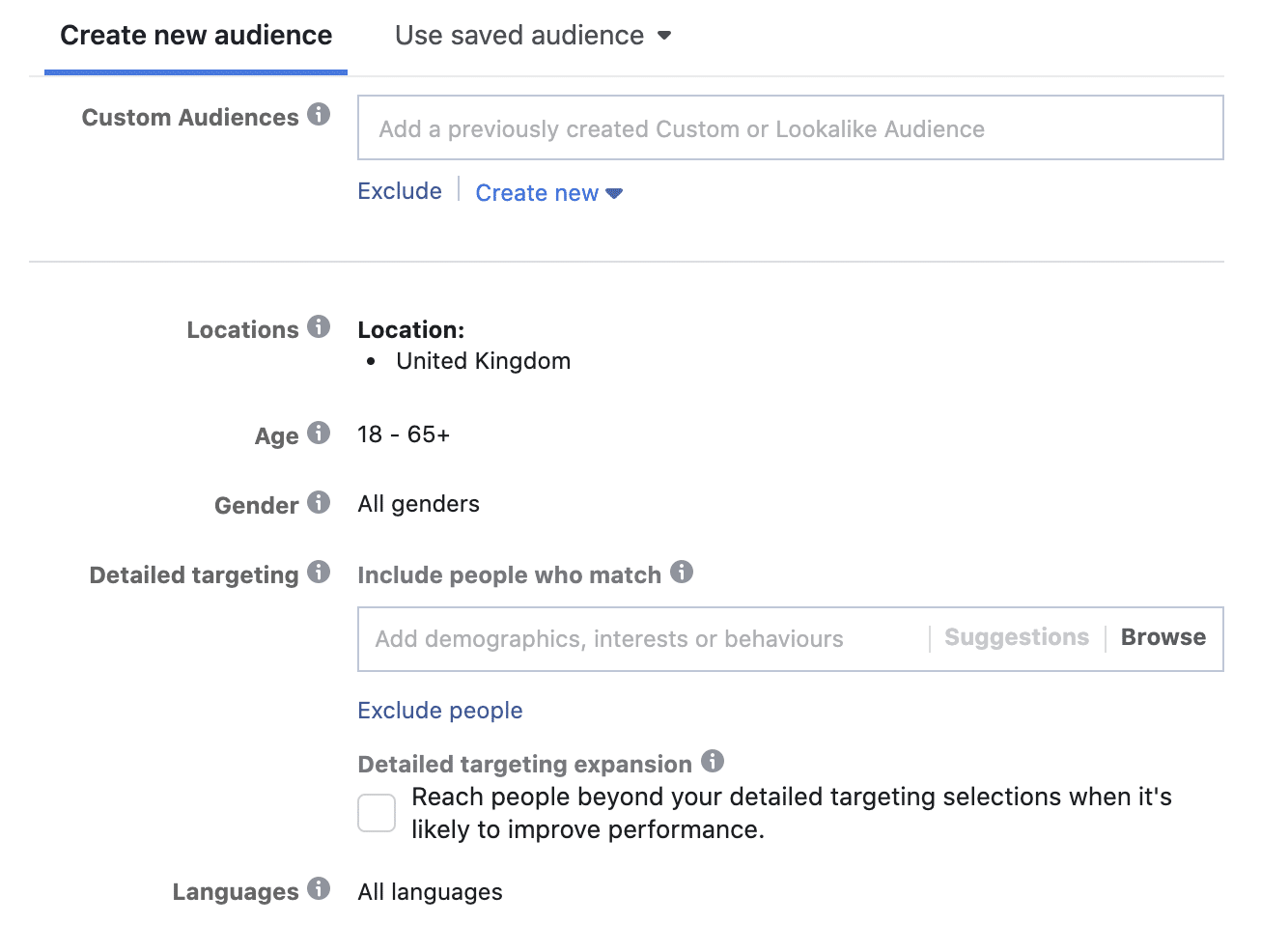
Task: Click the Detailed targeting expansion info icon
Action: tap(714, 760)
